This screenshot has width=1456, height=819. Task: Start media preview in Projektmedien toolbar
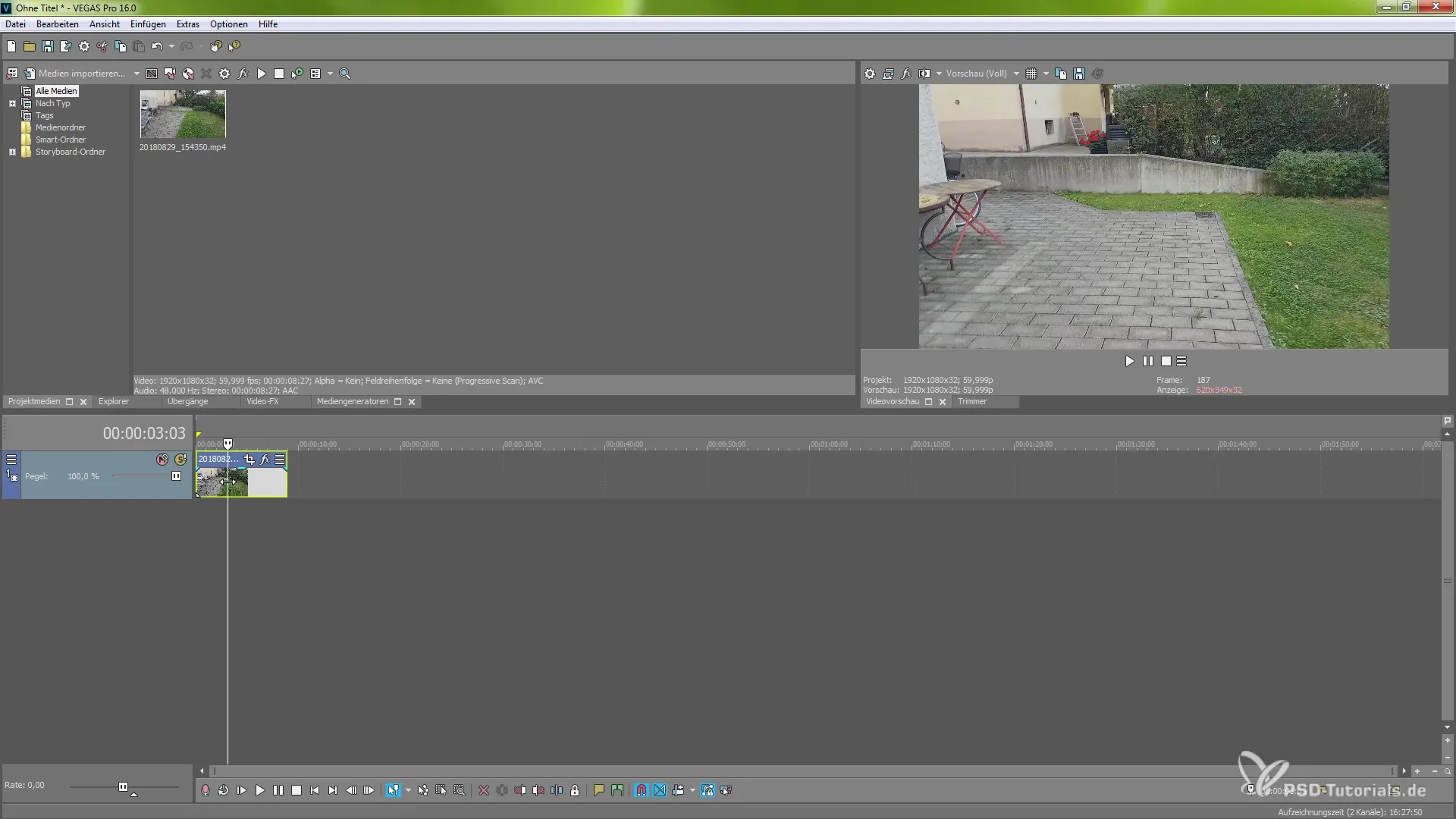click(262, 74)
